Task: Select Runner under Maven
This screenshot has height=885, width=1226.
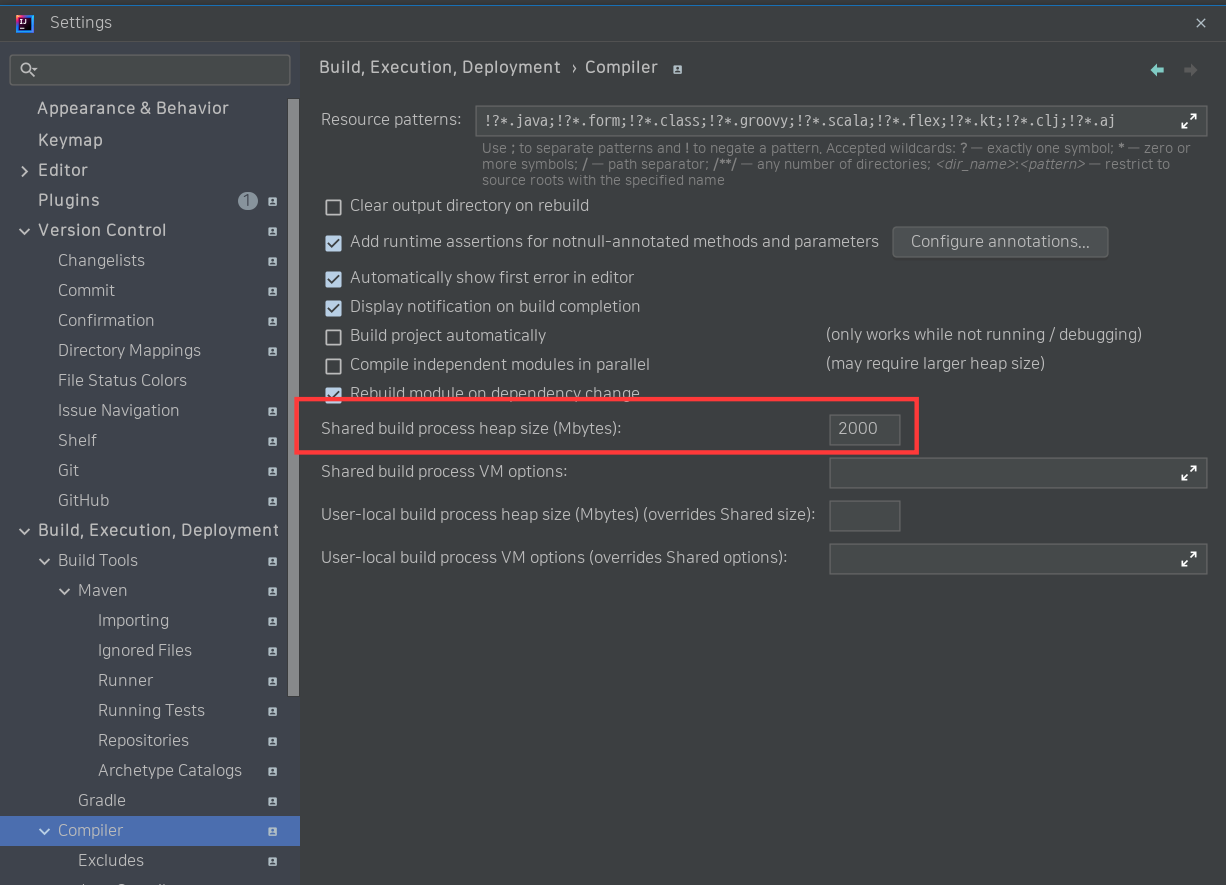Action: coord(125,680)
